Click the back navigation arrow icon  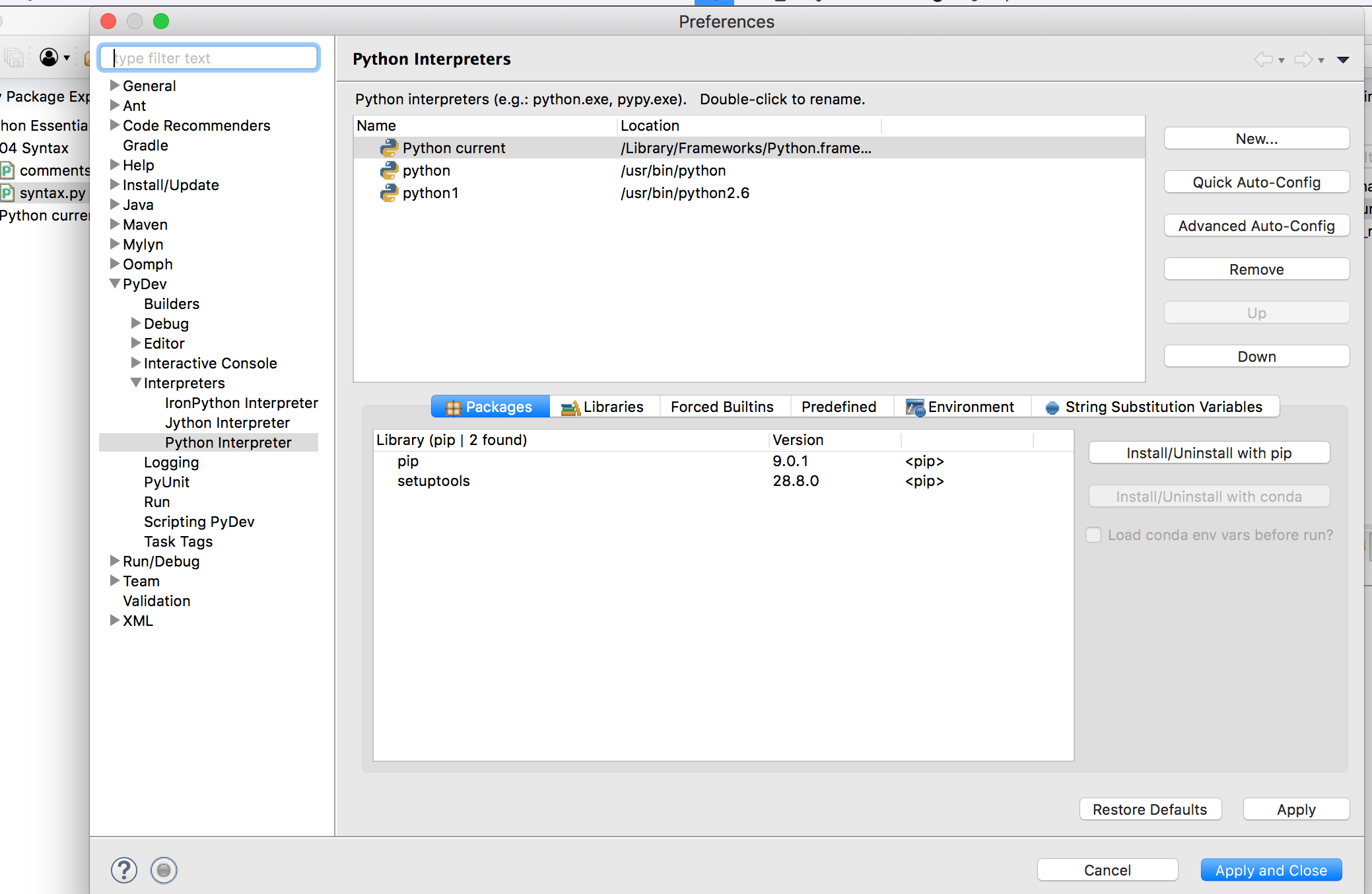(x=1263, y=59)
